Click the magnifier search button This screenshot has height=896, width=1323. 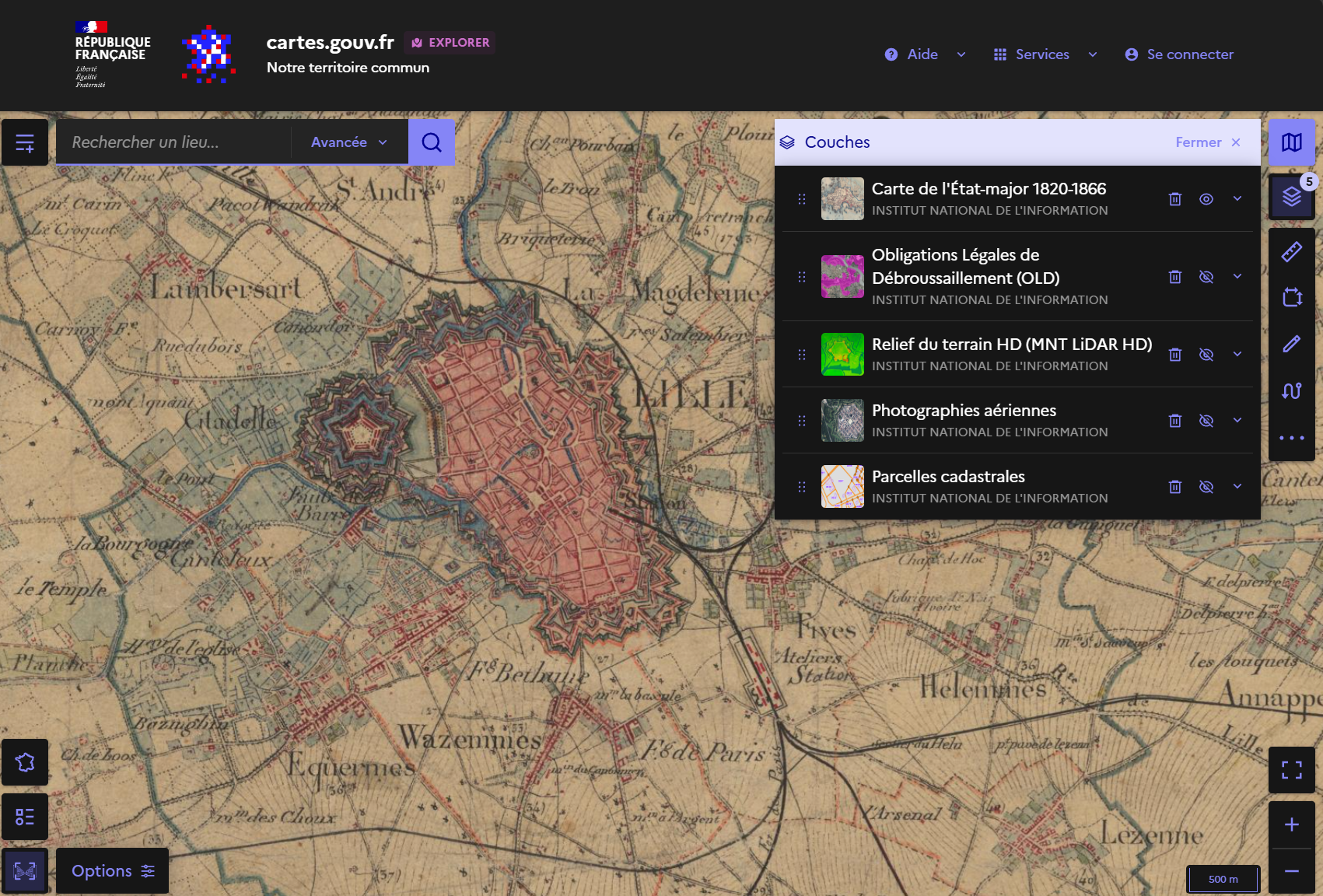click(x=432, y=142)
